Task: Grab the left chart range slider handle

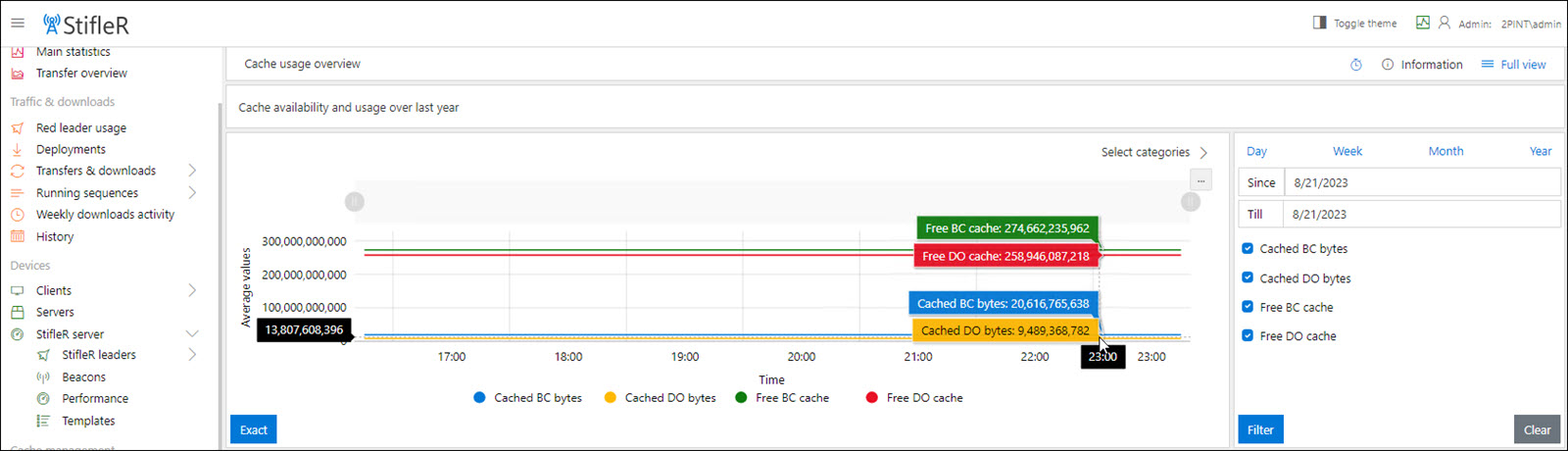Action: (355, 202)
